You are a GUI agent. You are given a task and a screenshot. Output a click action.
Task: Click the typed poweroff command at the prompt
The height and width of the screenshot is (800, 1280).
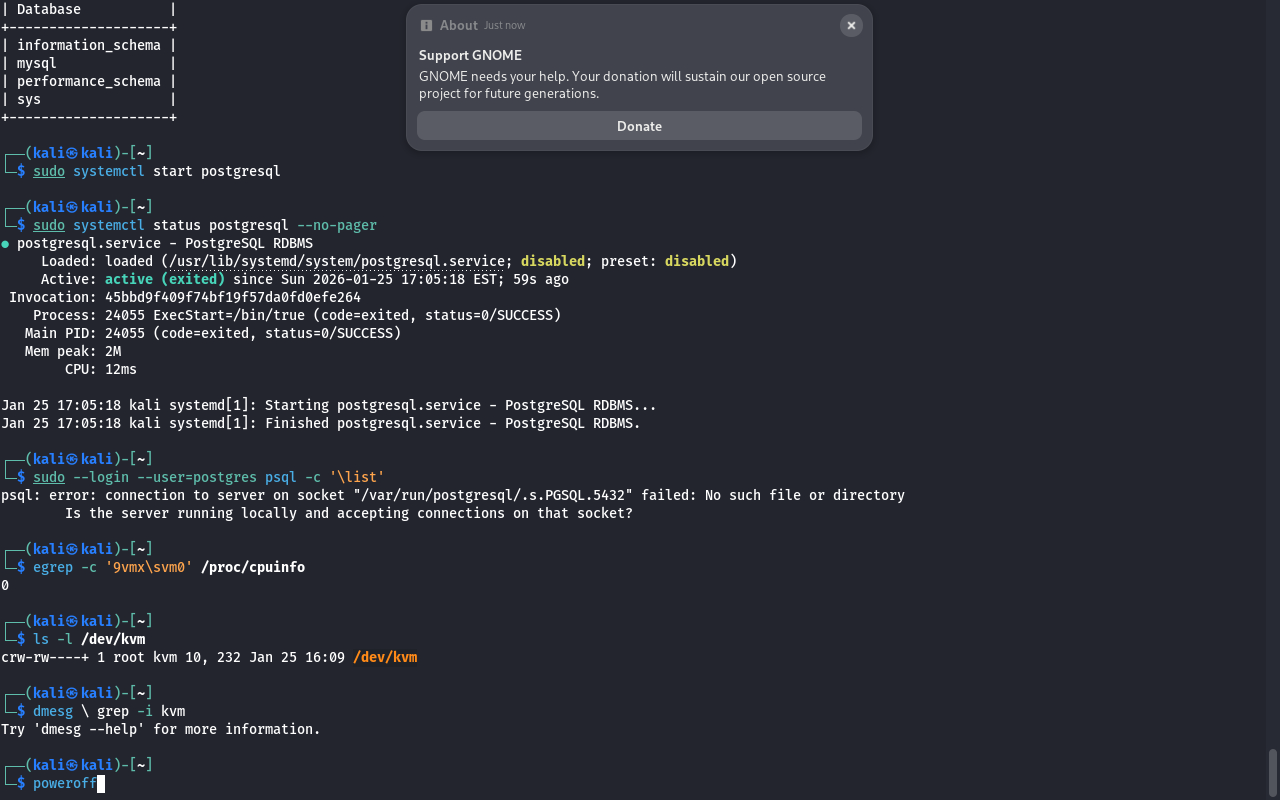click(x=64, y=783)
